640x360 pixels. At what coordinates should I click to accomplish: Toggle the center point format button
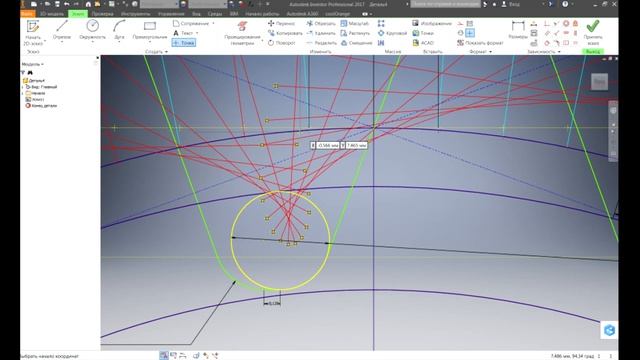coord(470,33)
